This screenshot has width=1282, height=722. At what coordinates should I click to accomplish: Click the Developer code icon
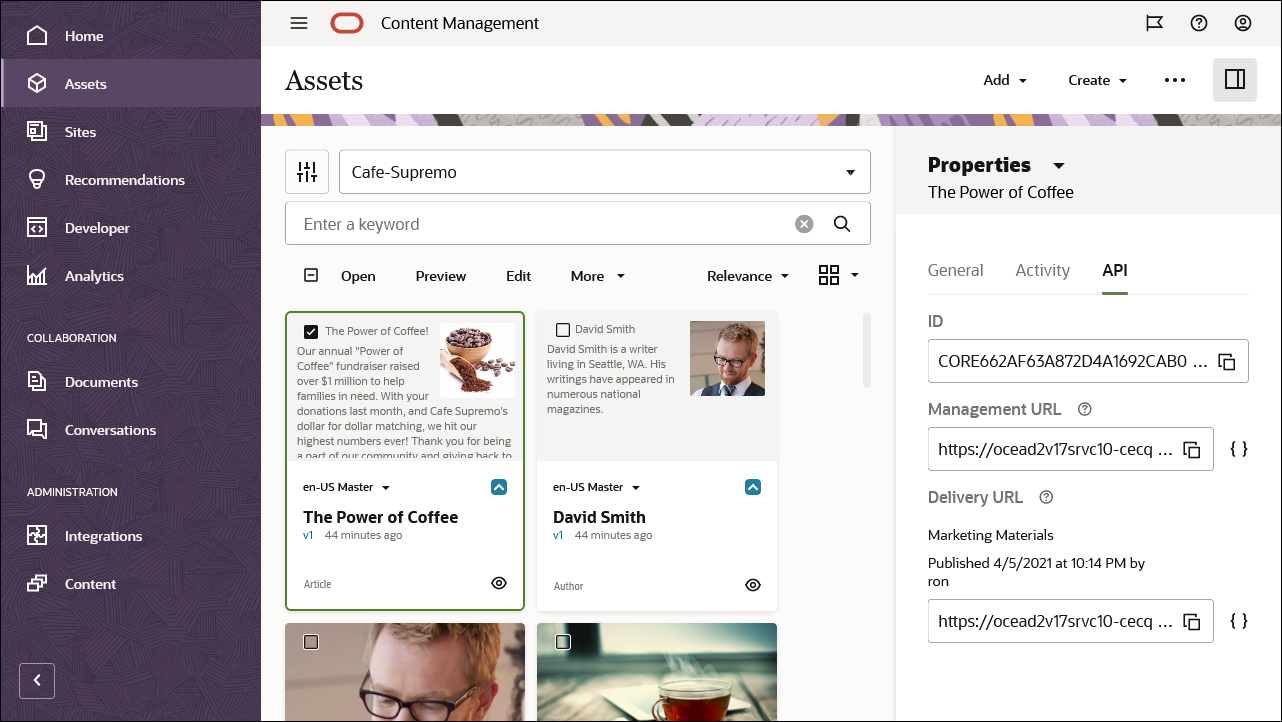[x=37, y=228]
